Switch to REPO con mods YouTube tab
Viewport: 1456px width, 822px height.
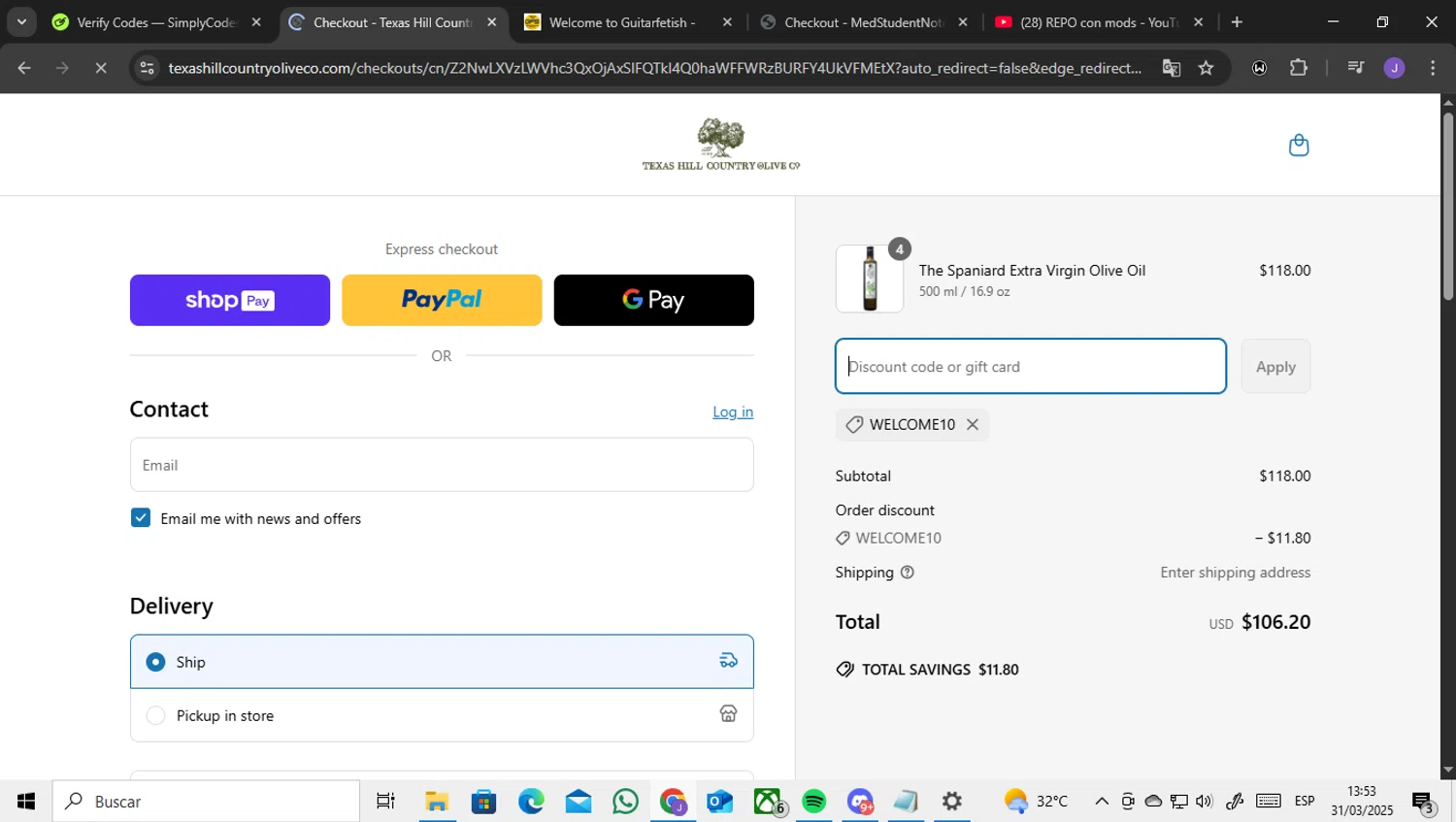pyautogui.click(x=1099, y=22)
